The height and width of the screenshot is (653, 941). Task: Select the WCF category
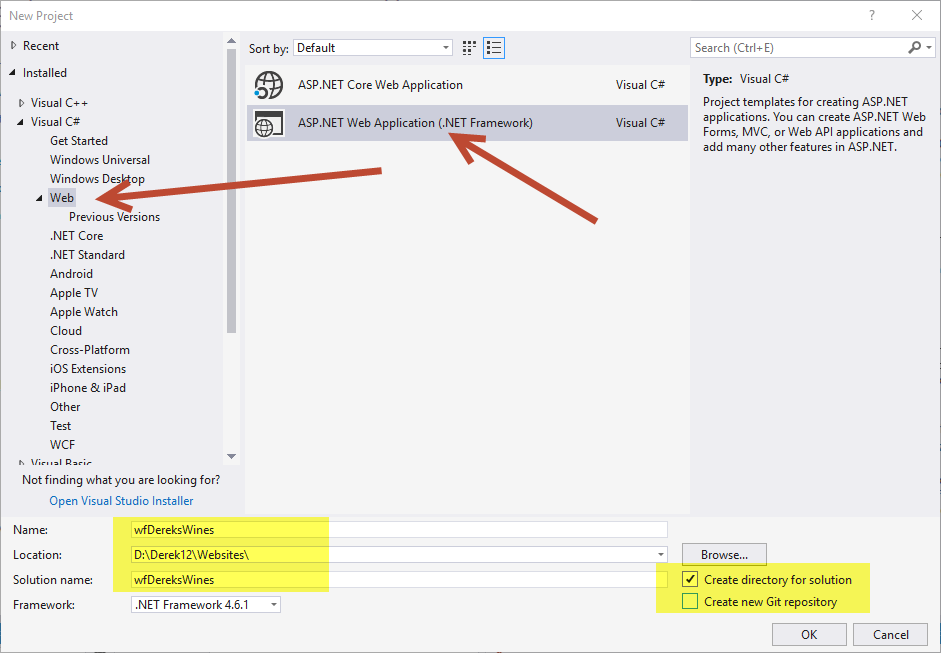62,445
